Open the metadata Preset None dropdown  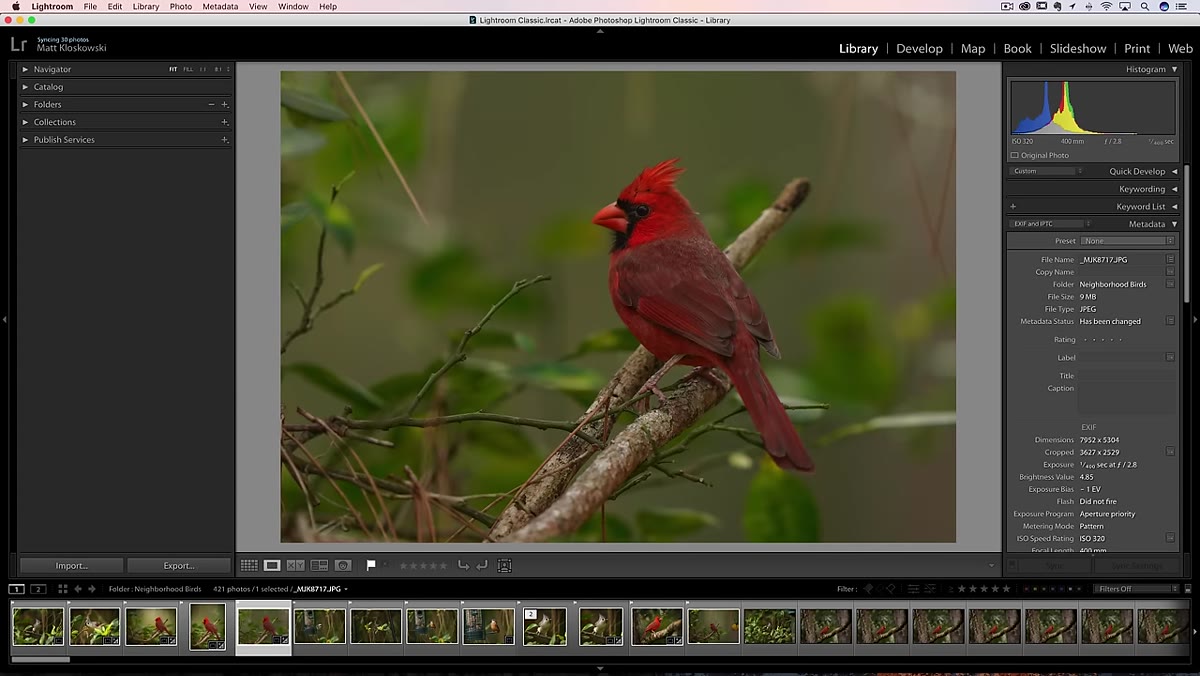[1128, 241]
